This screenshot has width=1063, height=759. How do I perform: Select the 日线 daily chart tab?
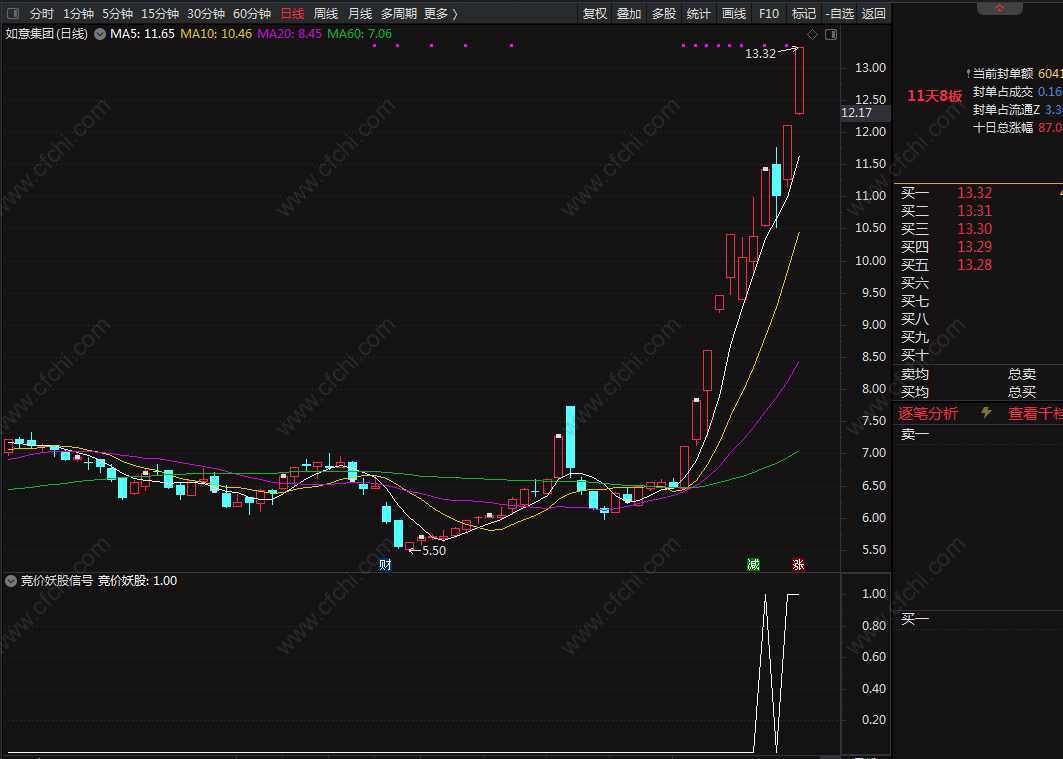click(293, 14)
